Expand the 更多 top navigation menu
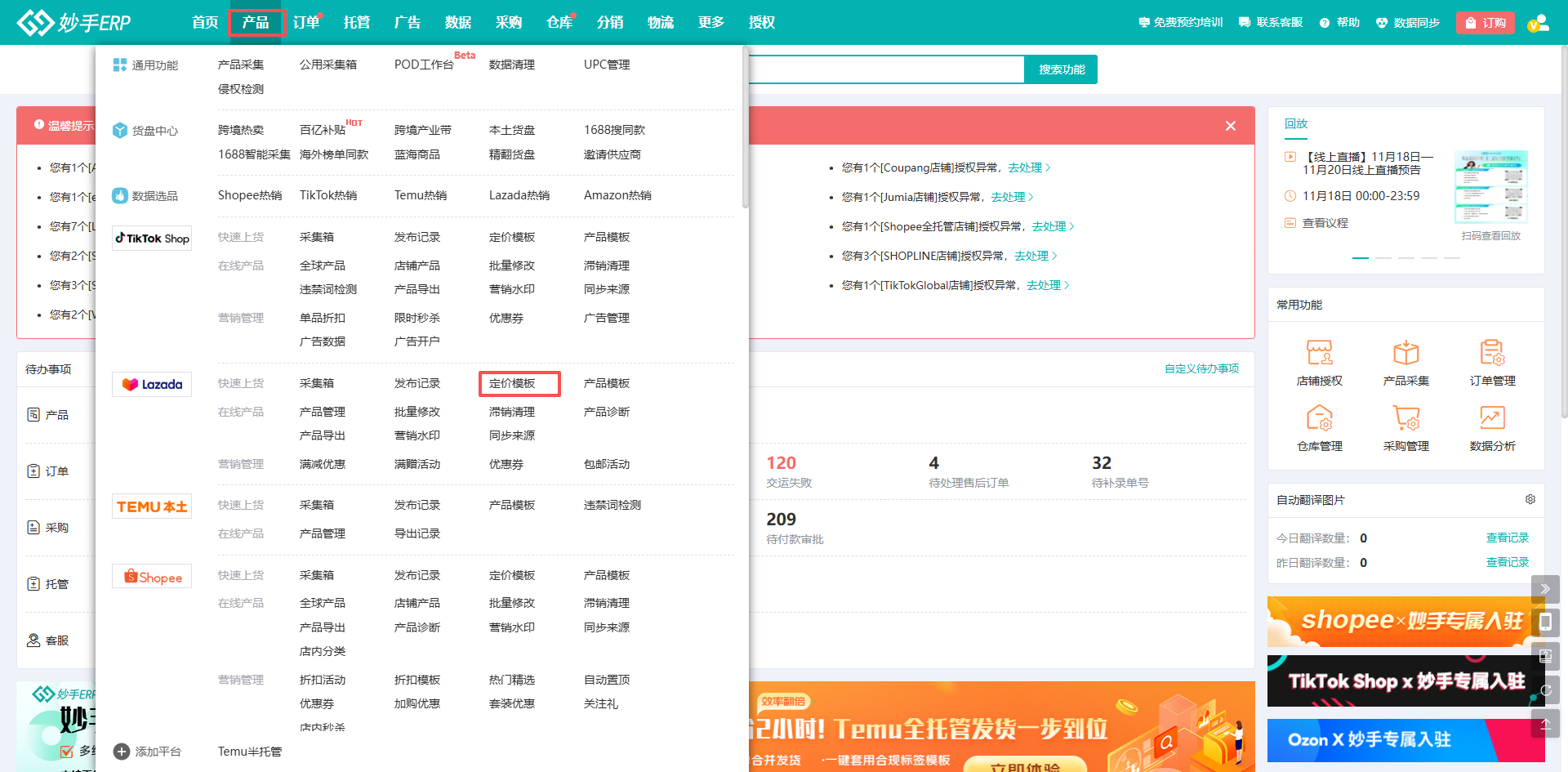Screen dimensions: 1568x772 pyautogui.click(x=710, y=23)
